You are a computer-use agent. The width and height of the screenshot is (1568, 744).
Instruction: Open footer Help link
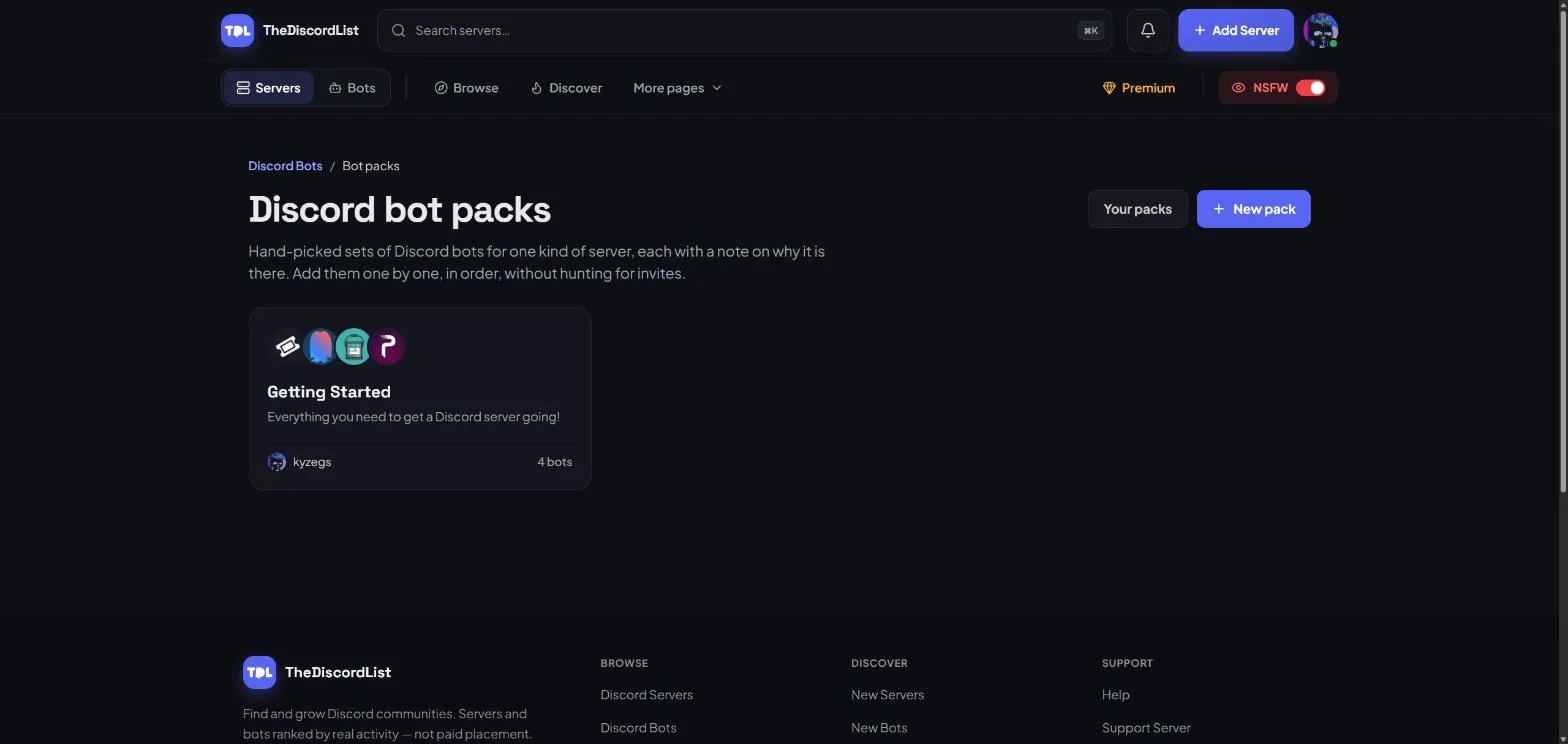click(1115, 695)
